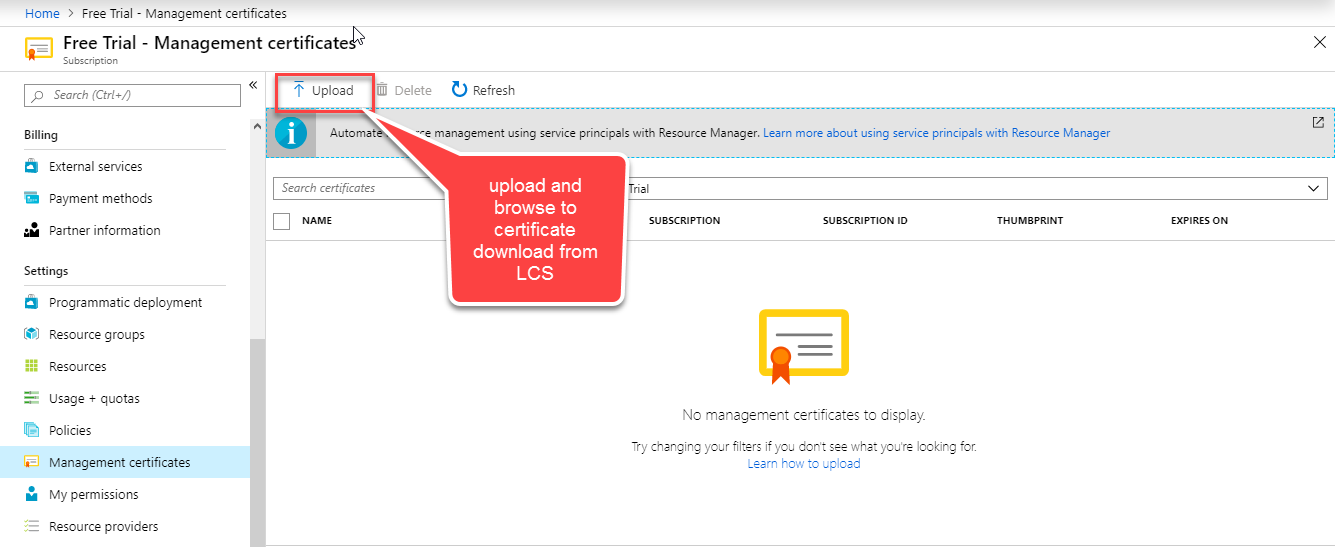Click the Partner information person icon
Screen dimensions: 1335x547
point(31,230)
